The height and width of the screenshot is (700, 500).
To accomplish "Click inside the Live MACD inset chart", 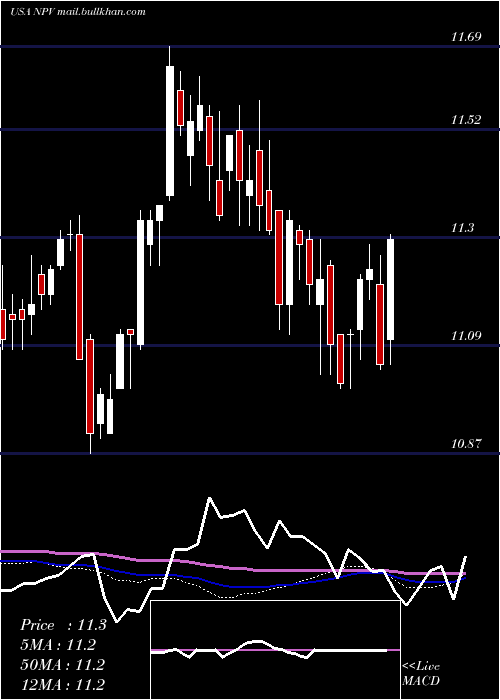I will pyautogui.click(x=275, y=650).
